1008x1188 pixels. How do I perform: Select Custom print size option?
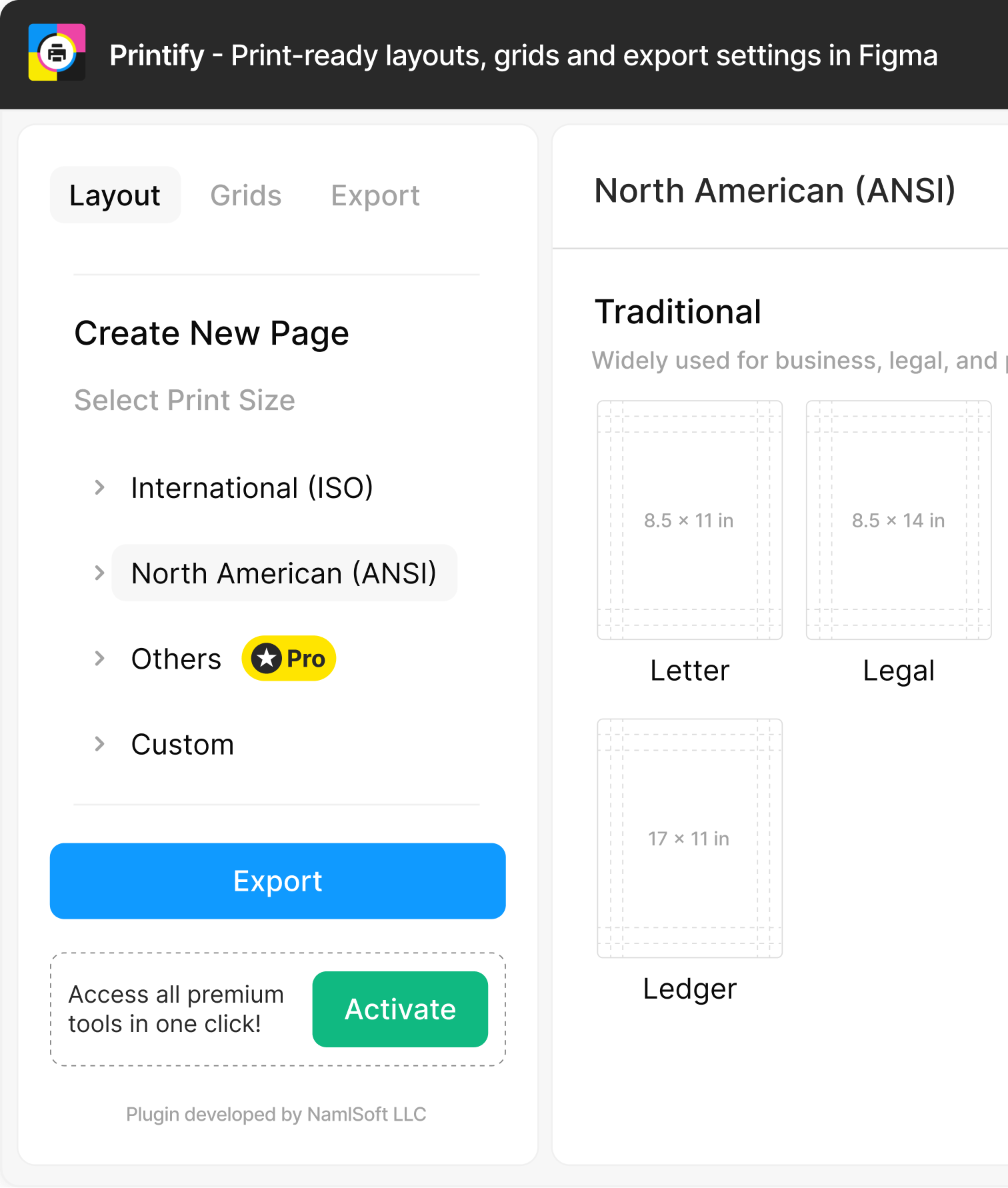click(x=183, y=744)
